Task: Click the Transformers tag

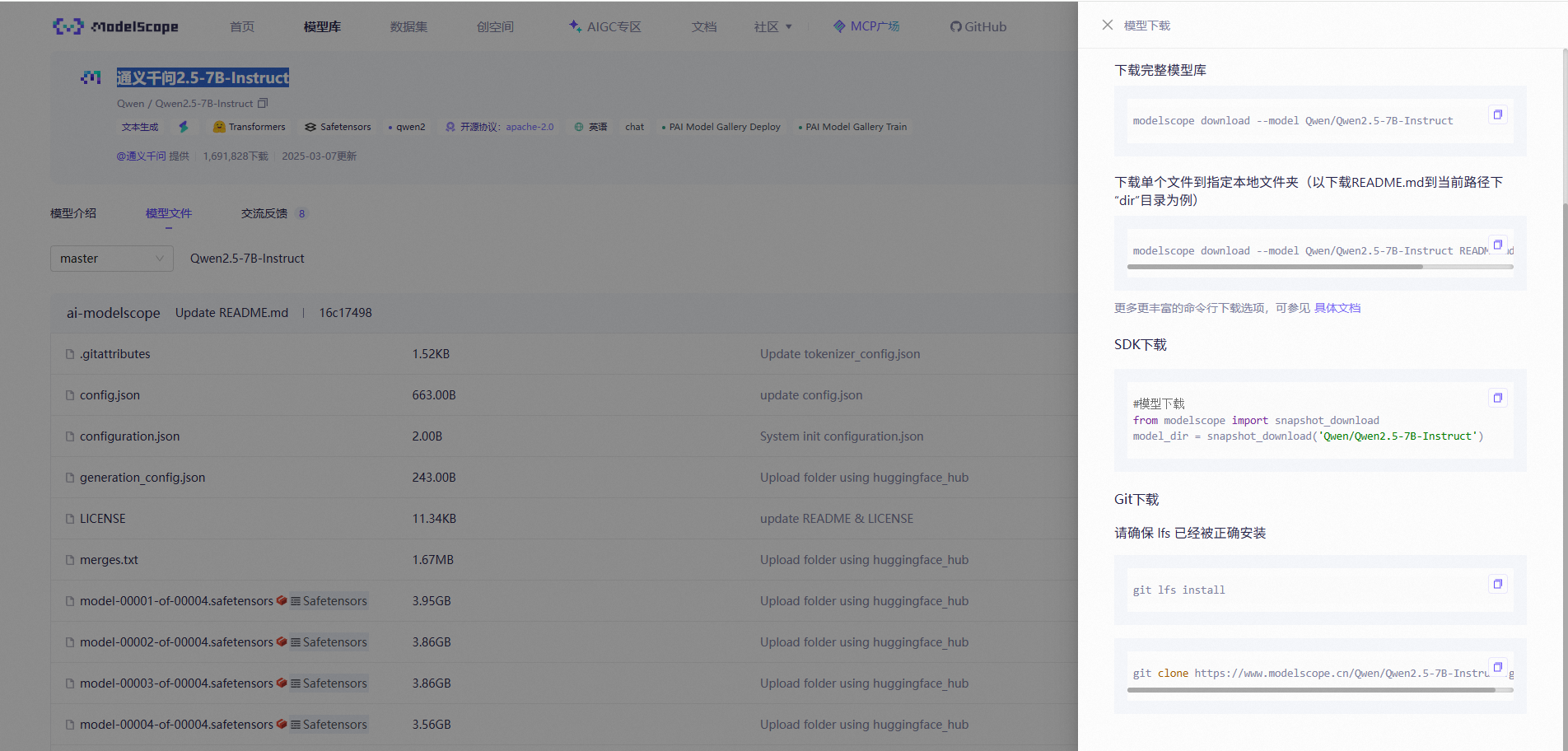Action: (x=249, y=127)
